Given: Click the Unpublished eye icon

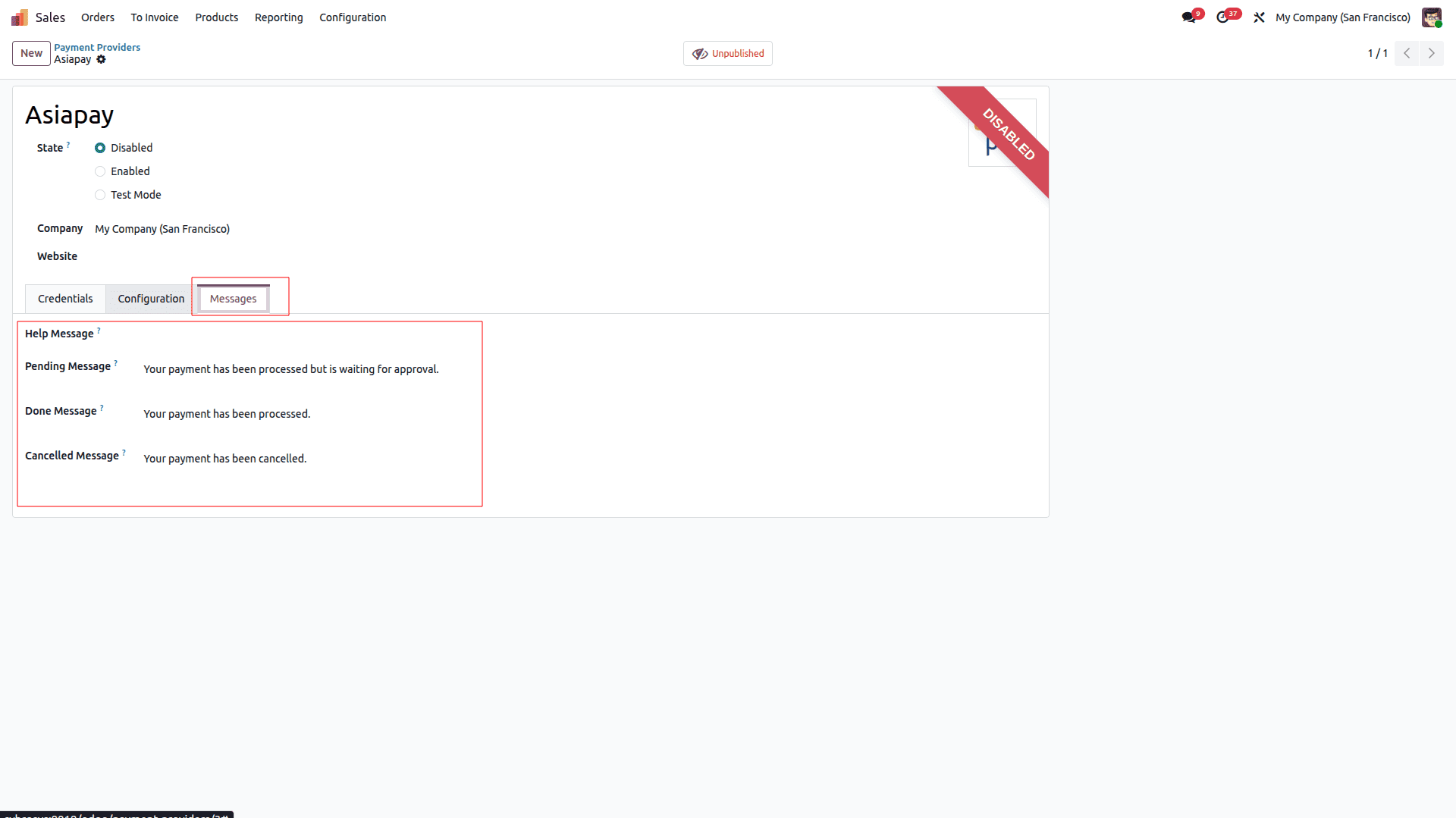Looking at the screenshot, I should (698, 53).
